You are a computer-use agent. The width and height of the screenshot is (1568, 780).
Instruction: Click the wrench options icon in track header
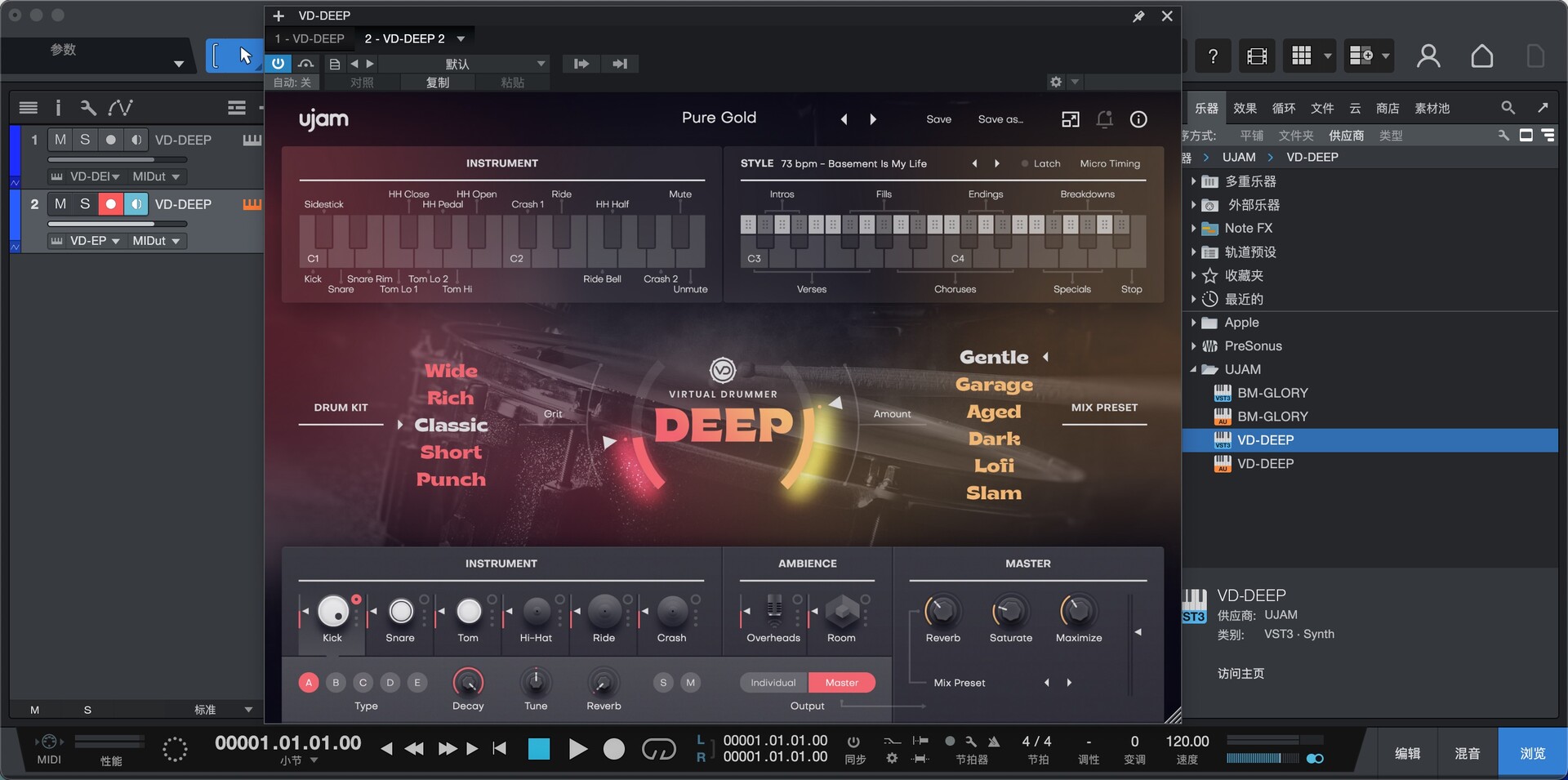[x=87, y=108]
